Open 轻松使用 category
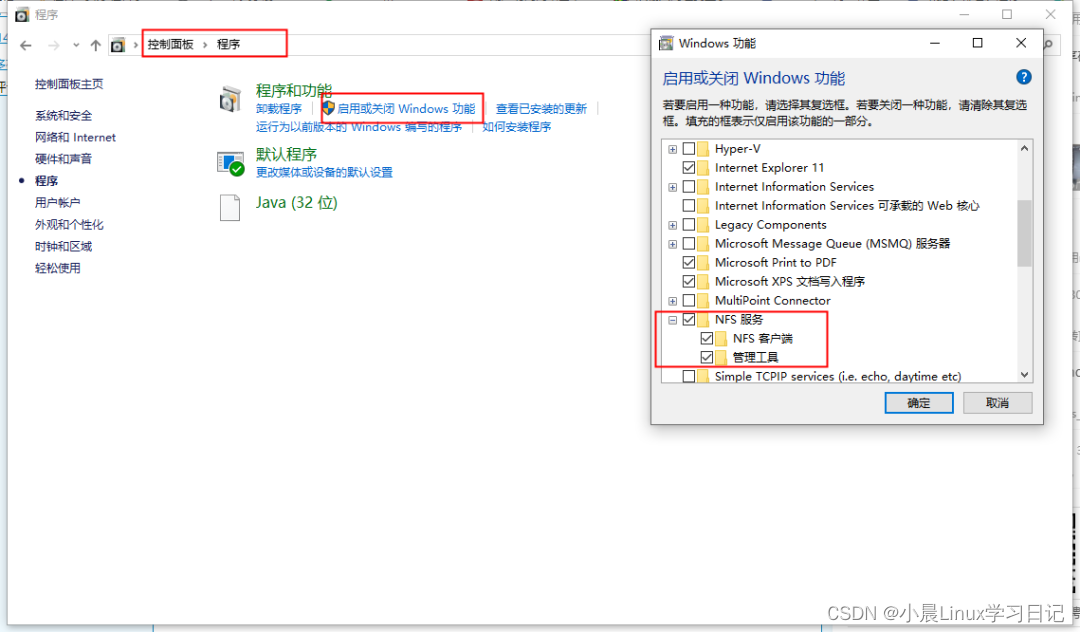The height and width of the screenshot is (632, 1080). pos(57,268)
